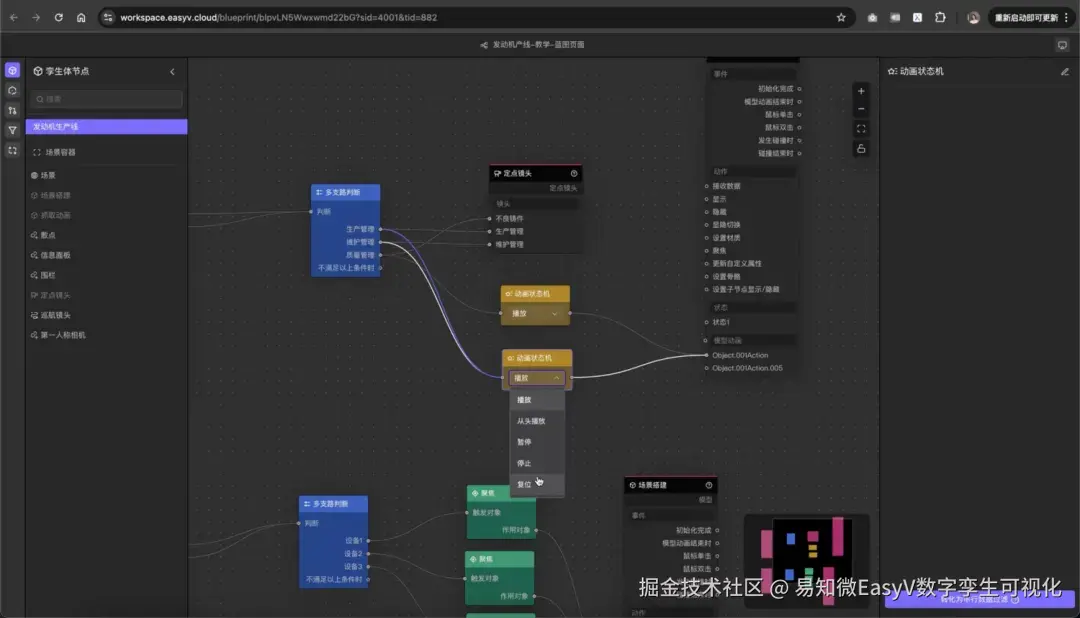This screenshot has width=1080, height=618.
Task: Open the browser profile avatar
Action: [973, 18]
